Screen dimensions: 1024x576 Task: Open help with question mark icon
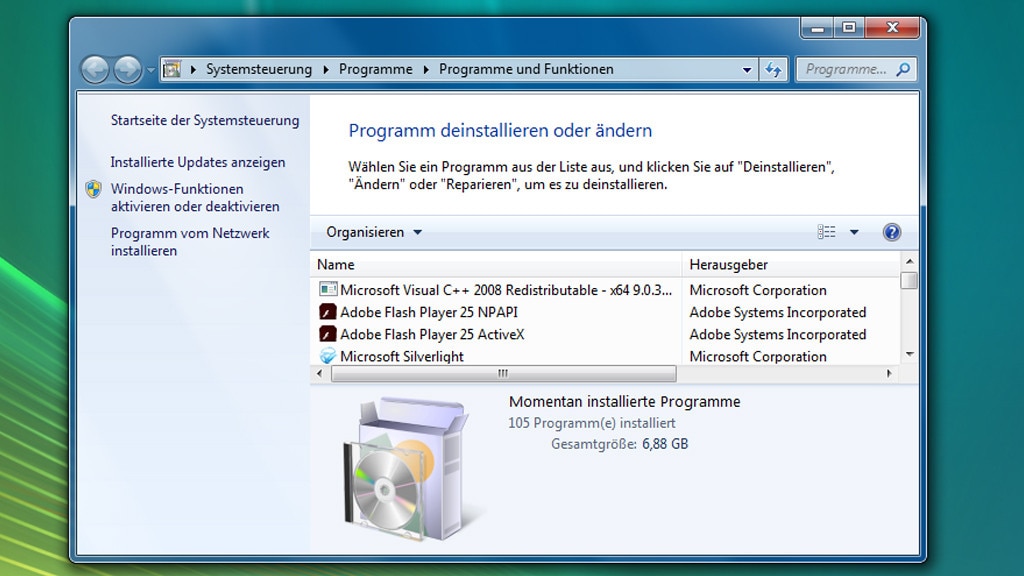(891, 232)
